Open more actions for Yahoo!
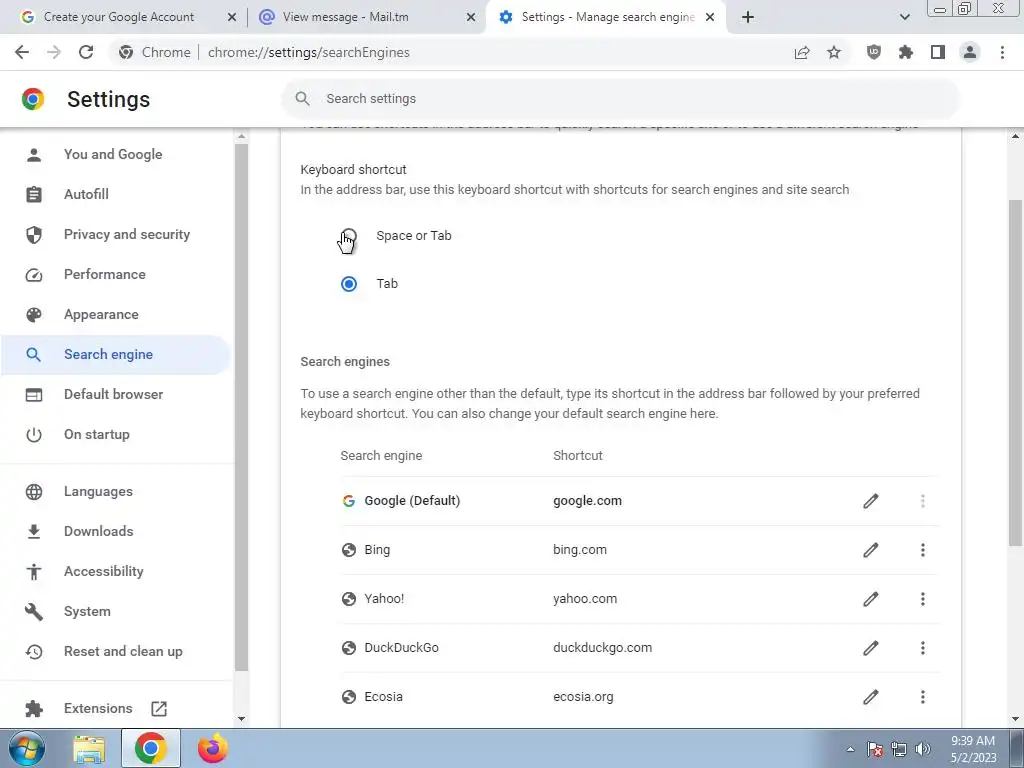Image resolution: width=1024 pixels, height=768 pixels. (923, 599)
